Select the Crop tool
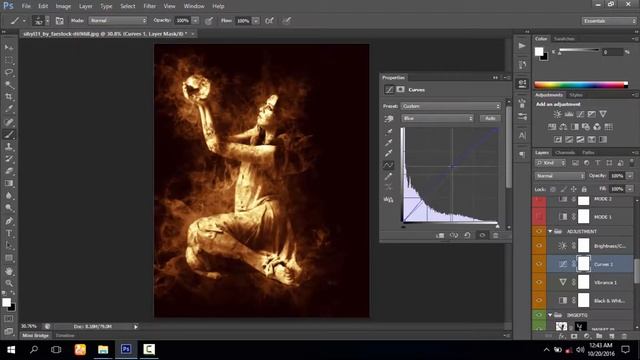The image size is (640, 360). click(9, 97)
